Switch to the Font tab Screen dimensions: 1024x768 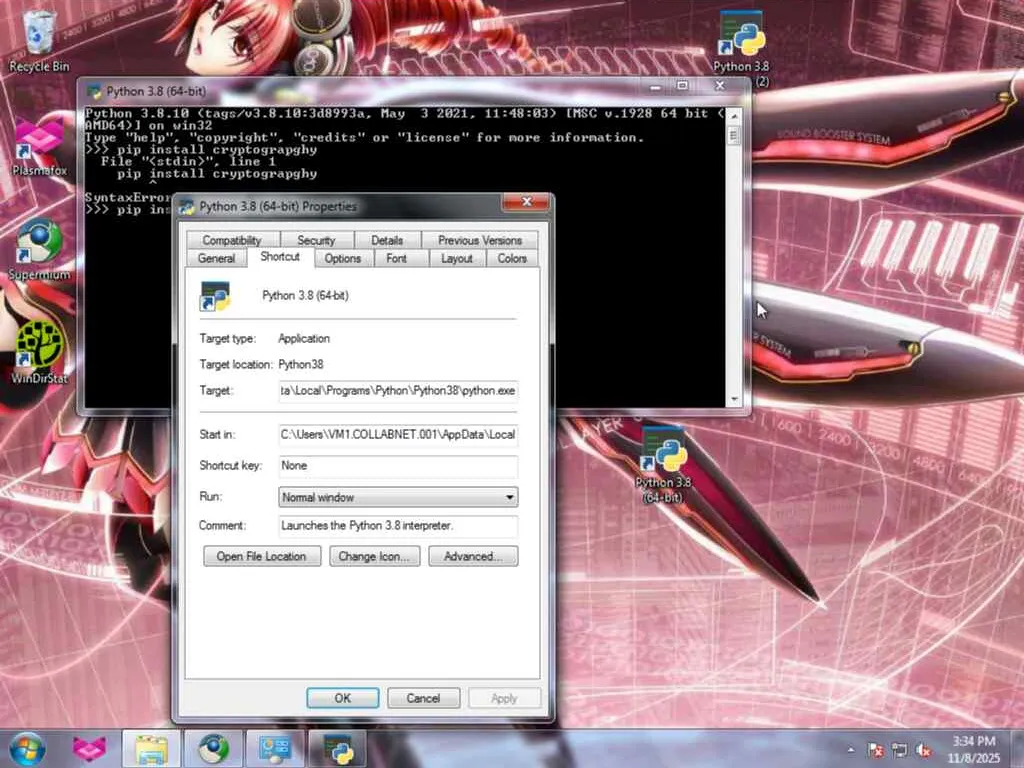point(396,259)
